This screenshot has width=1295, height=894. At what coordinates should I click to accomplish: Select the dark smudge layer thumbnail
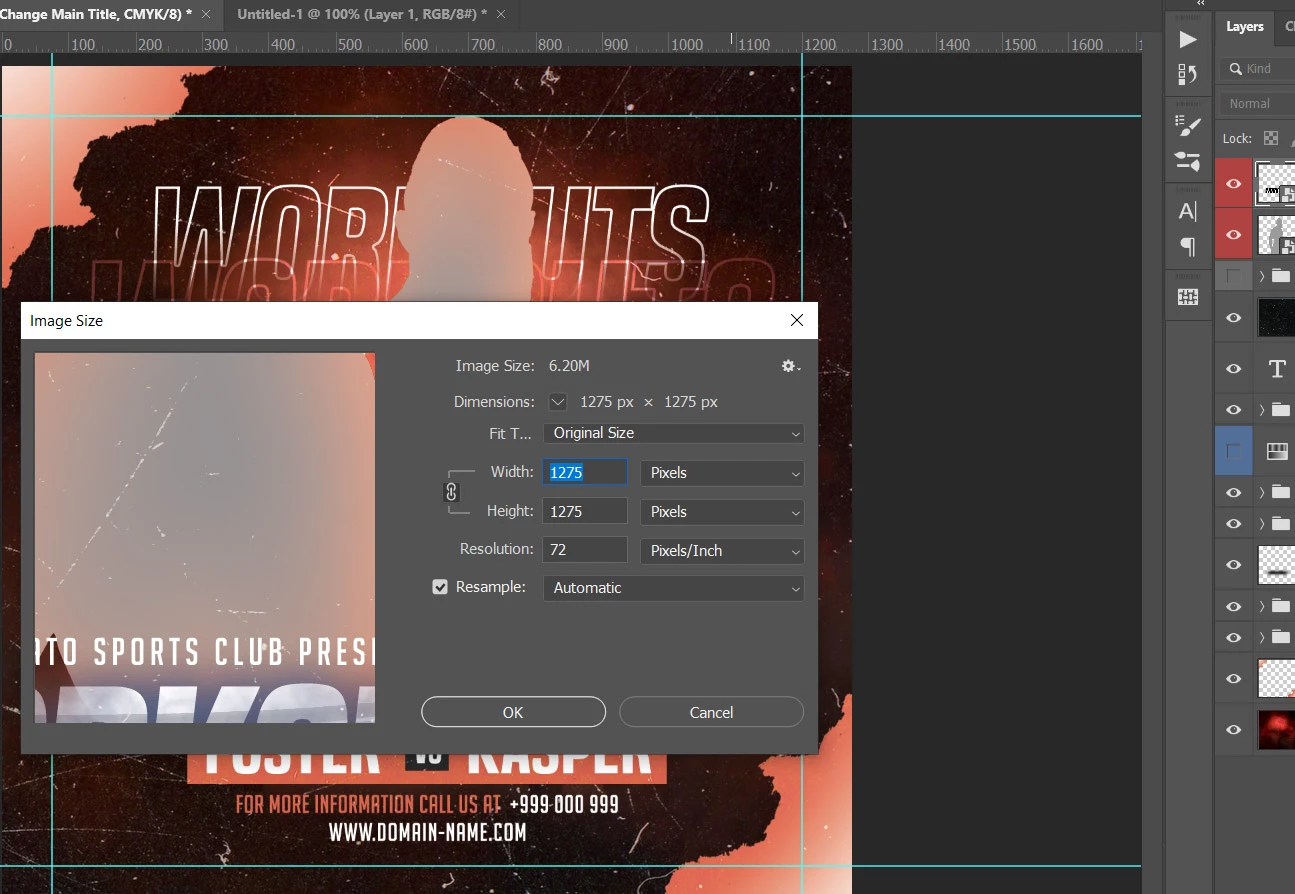1275,565
